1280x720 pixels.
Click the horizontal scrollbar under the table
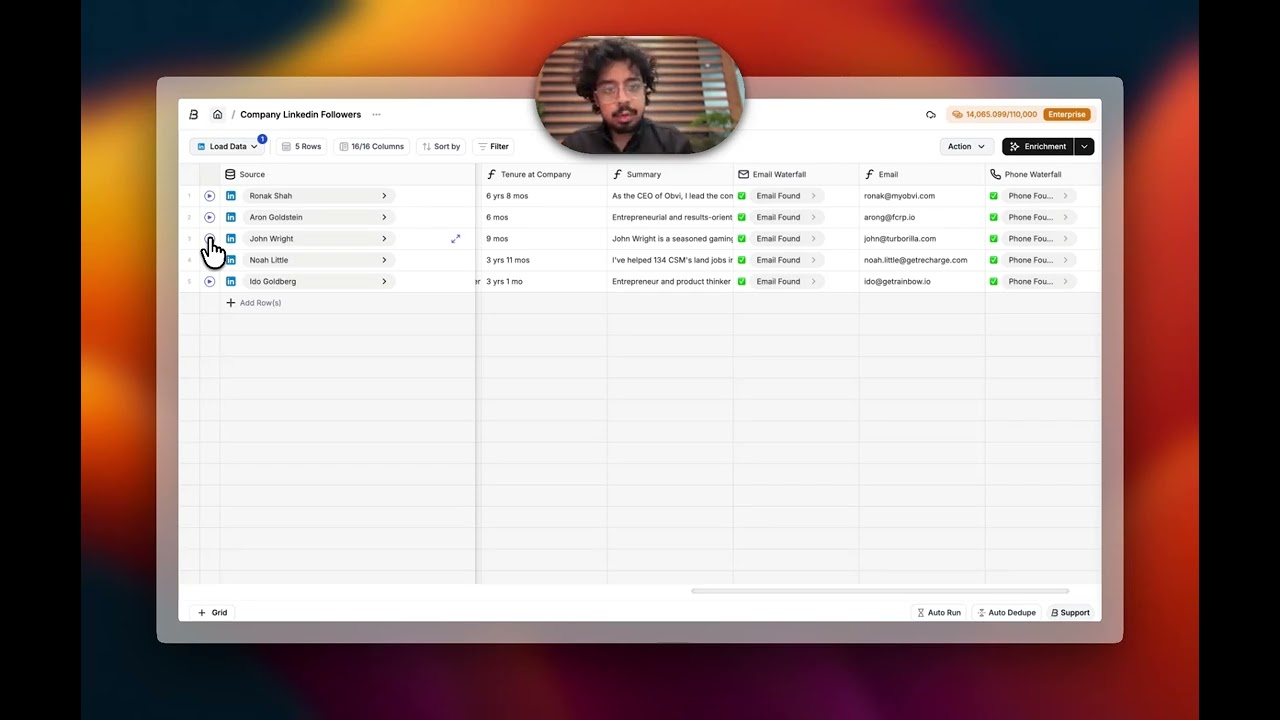click(880, 591)
